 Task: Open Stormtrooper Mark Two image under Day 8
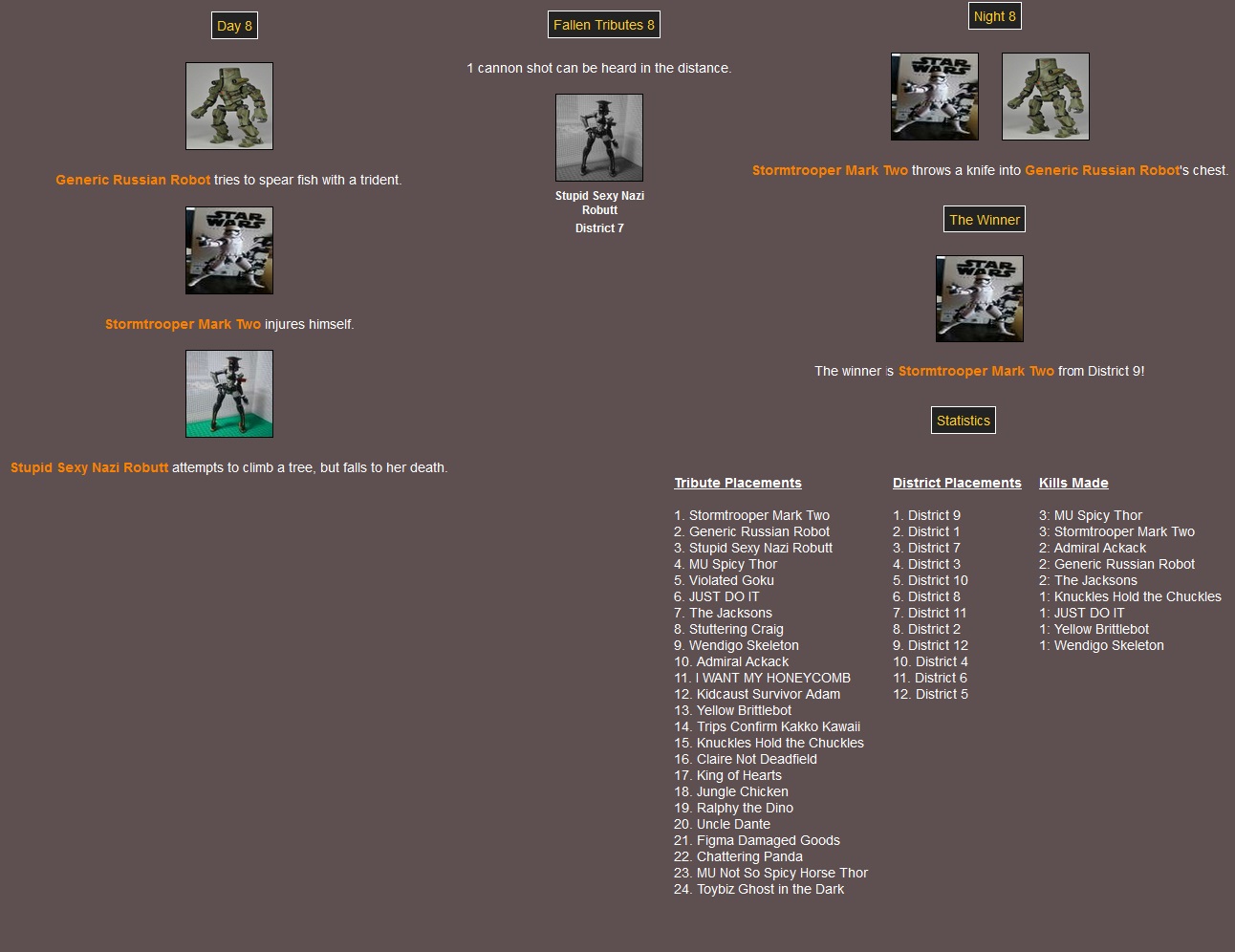point(229,250)
